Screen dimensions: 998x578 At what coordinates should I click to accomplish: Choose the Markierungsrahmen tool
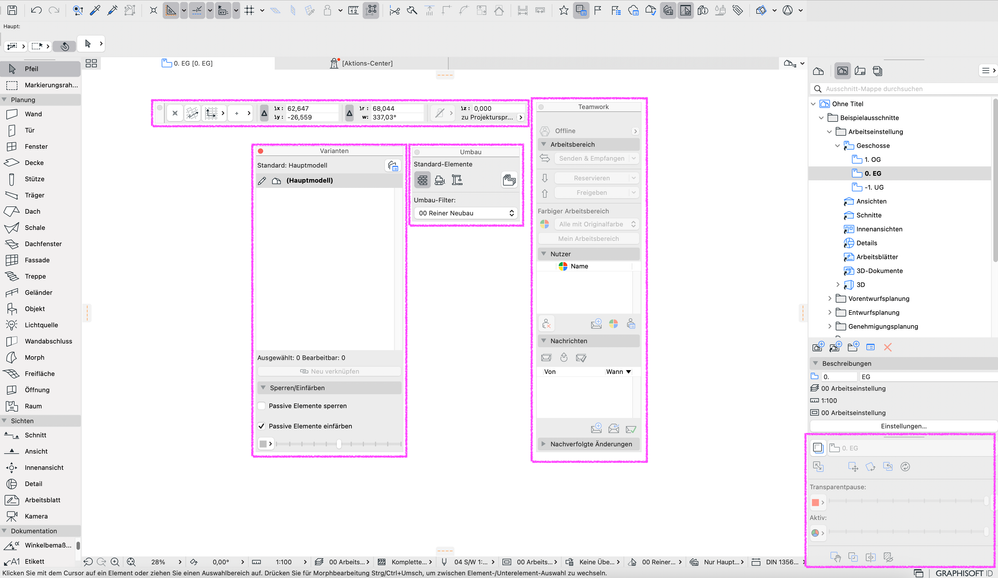pos(40,85)
